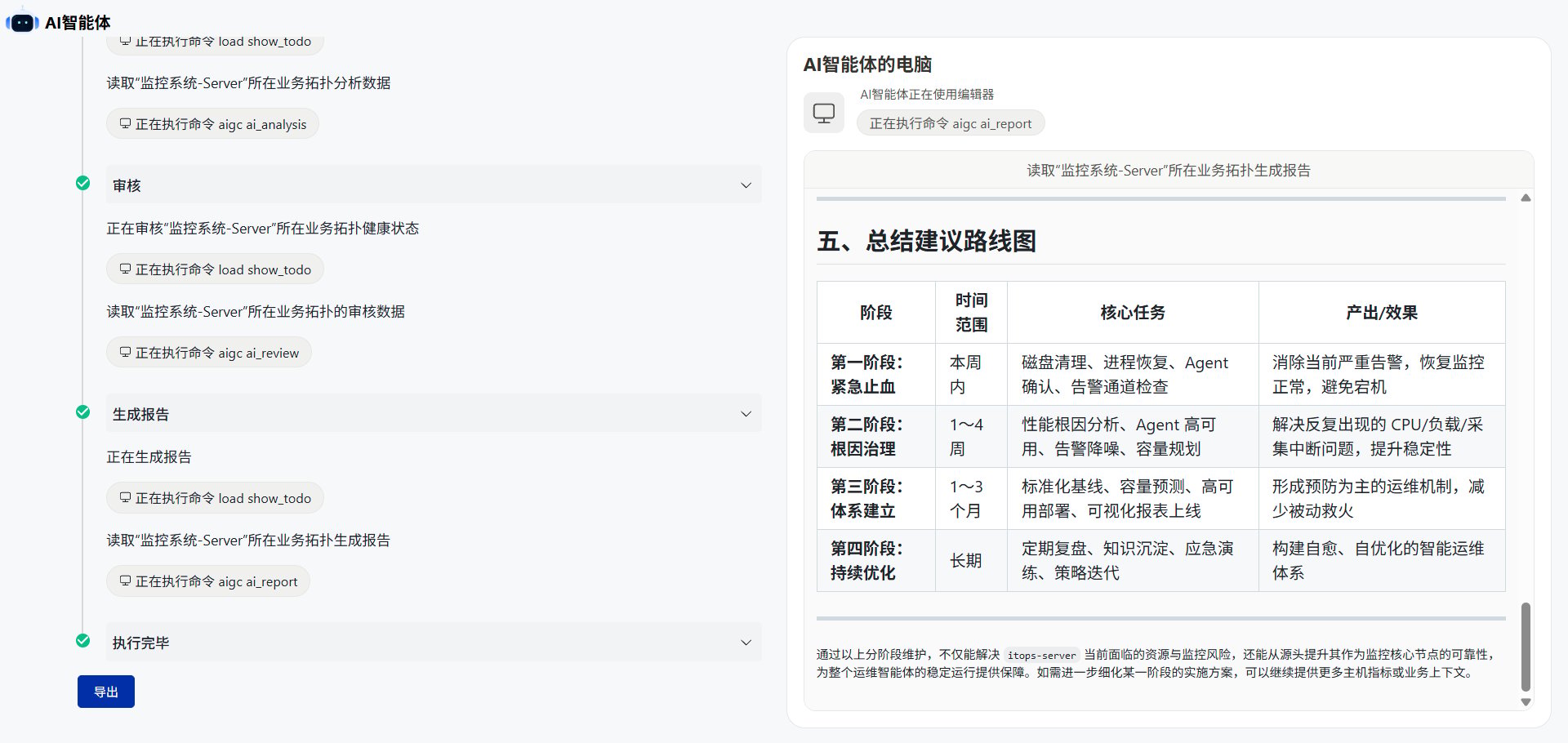The image size is (1568, 743).
Task: Click the report vertical scrollbar thumb
Action: (x=1526, y=647)
